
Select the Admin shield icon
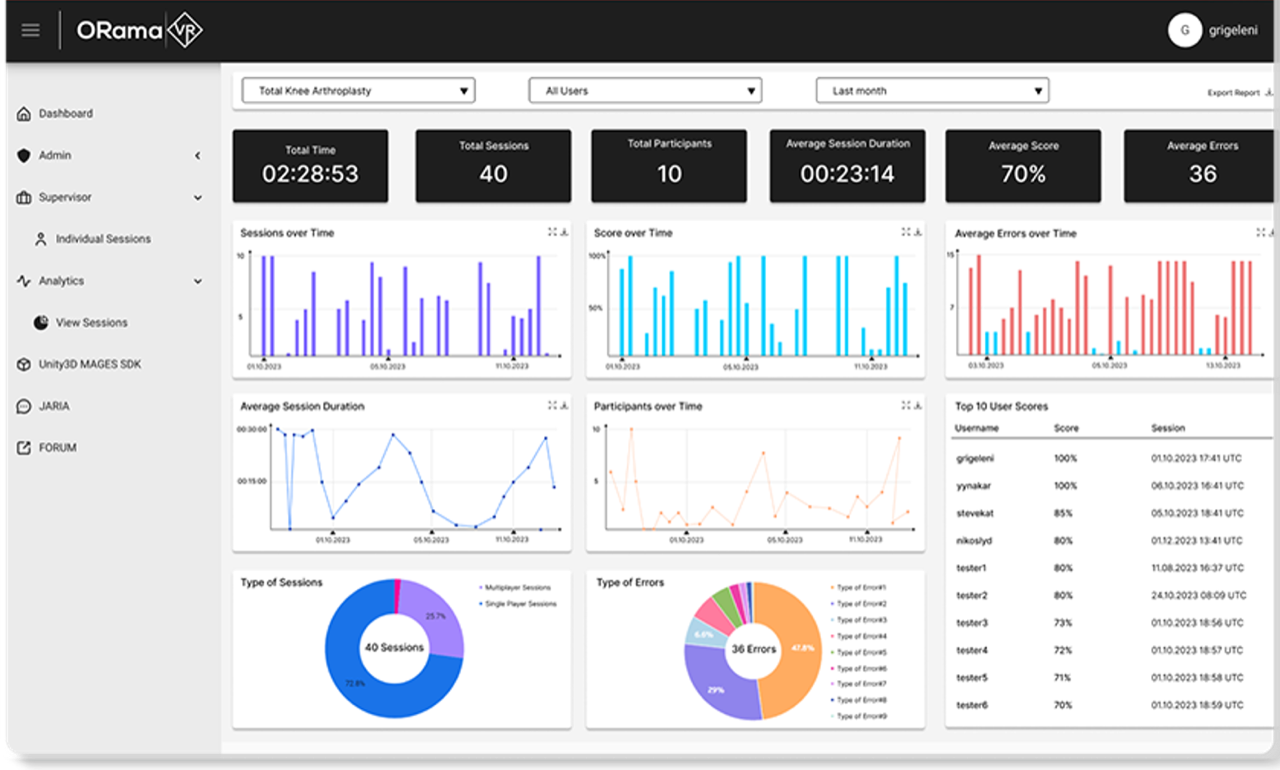tap(22, 155)
